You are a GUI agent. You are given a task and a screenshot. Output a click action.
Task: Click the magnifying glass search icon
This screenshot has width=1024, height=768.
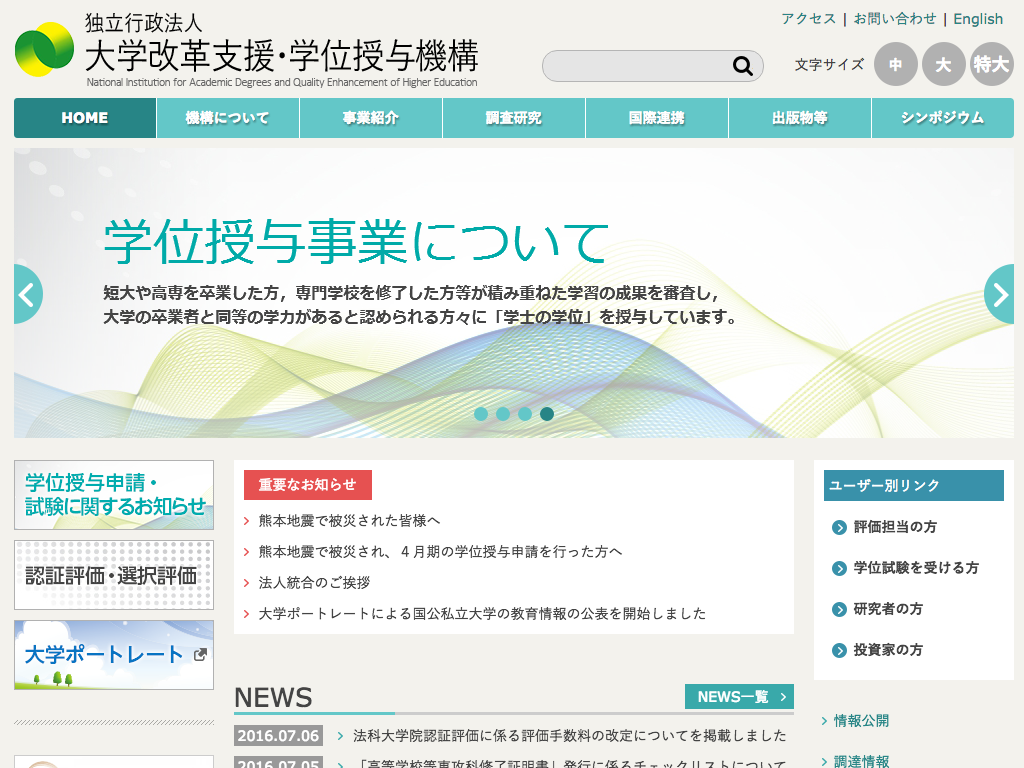click(x=742, y=66)
